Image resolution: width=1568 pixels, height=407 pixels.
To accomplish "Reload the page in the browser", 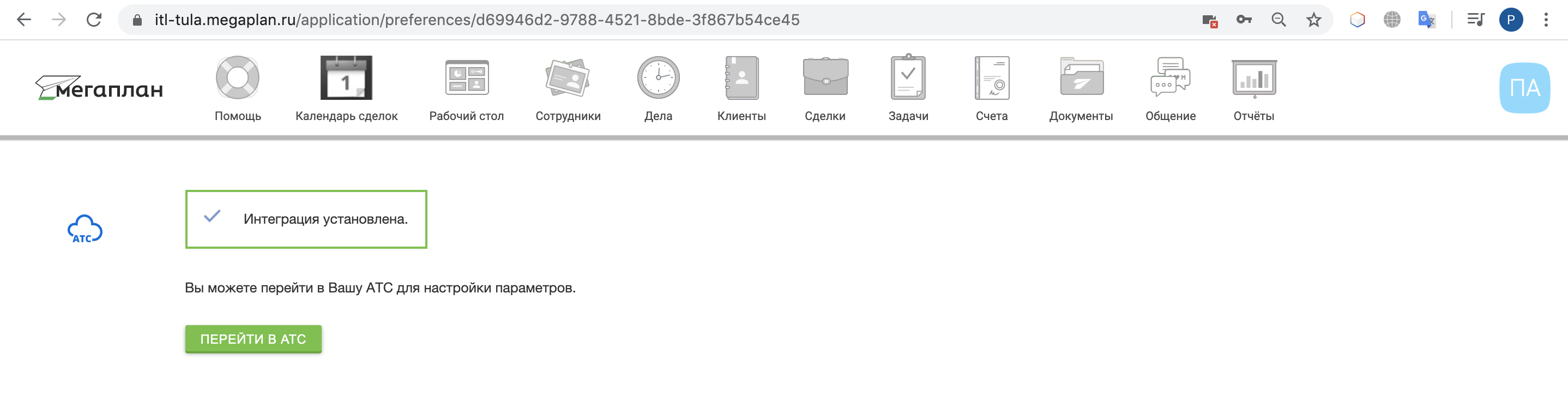I will (94, 20).
